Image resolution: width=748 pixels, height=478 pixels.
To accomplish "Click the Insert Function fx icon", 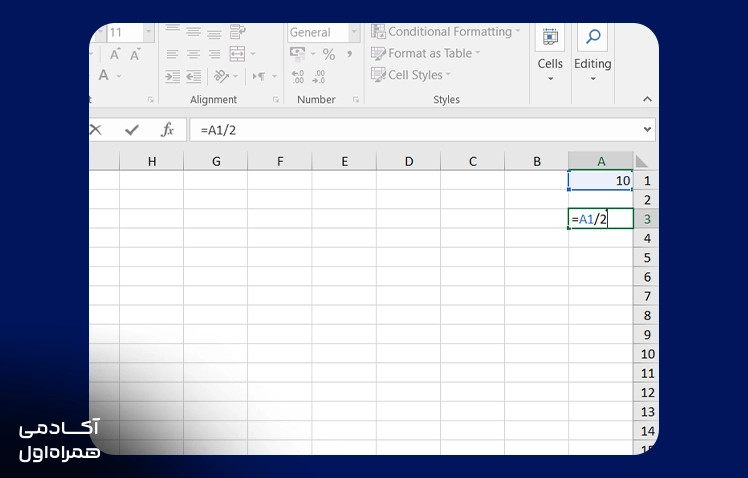I will coord(167,130).
